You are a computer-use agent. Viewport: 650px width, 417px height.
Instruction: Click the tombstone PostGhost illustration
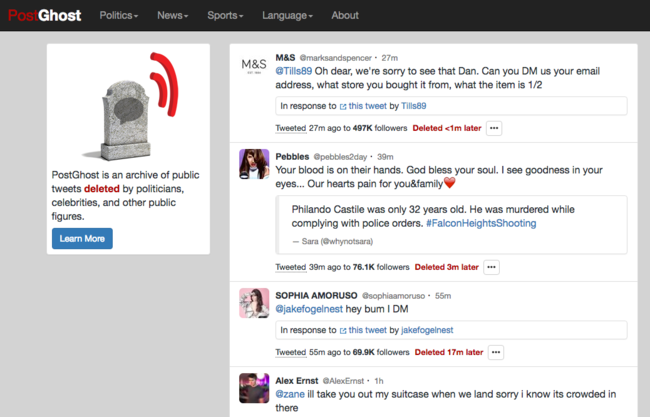(x=132, y=107)
